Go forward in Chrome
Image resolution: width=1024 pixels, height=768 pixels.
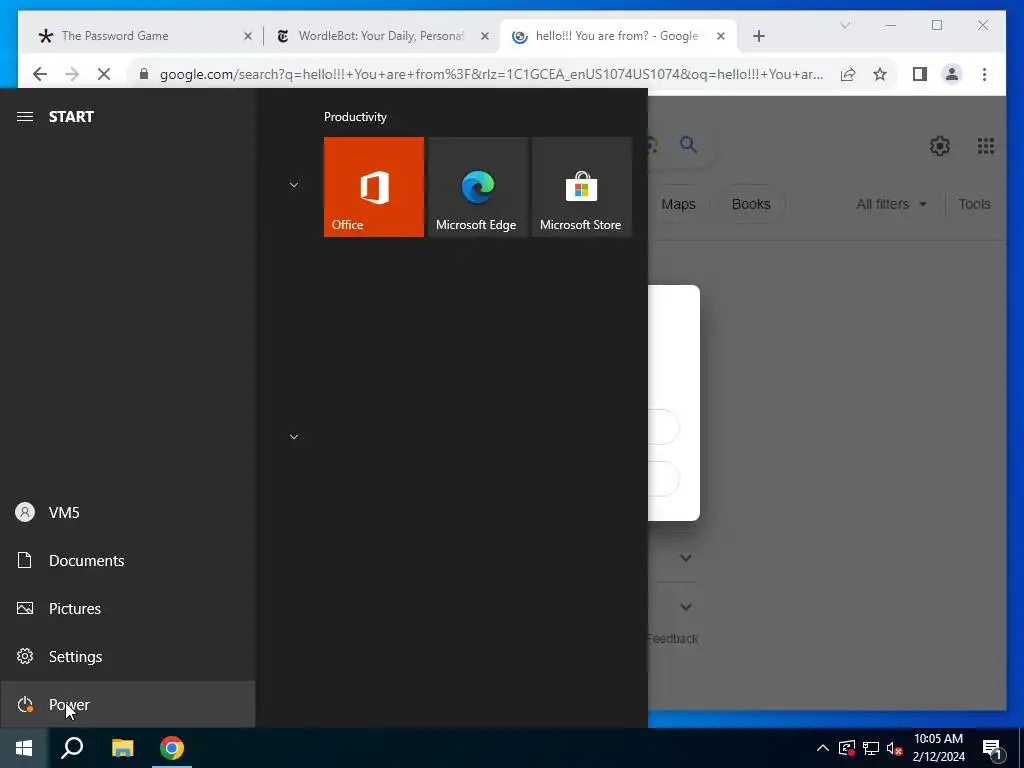(72, 74)
